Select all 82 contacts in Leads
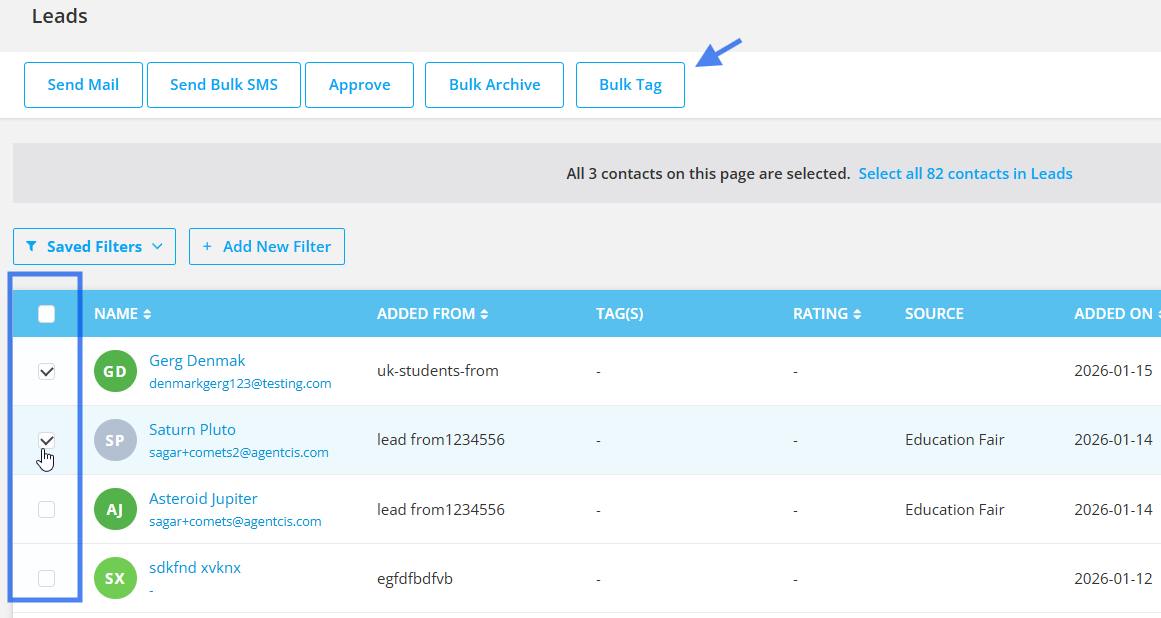 click(965, 174)
